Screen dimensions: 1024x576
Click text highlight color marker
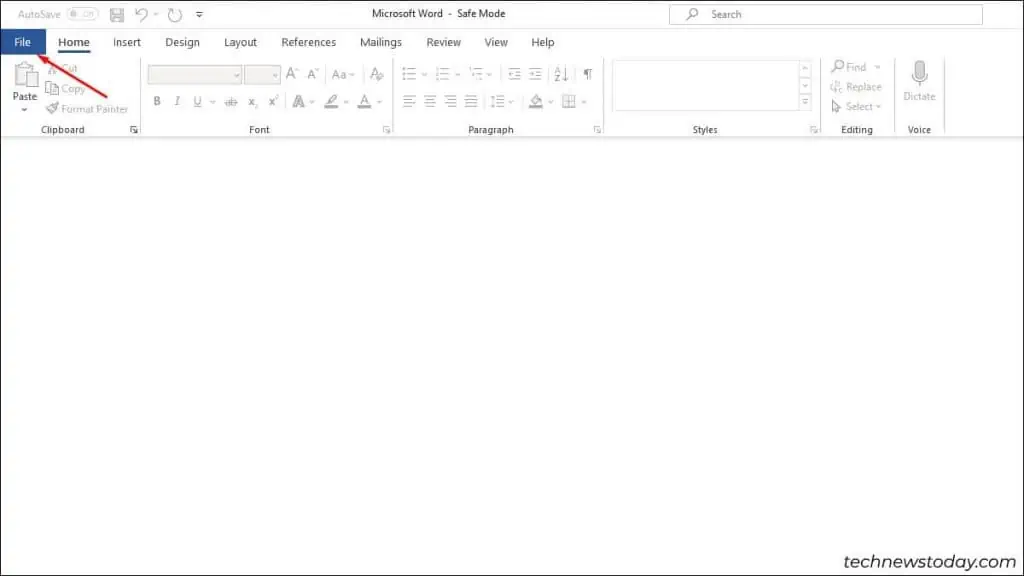tap(331, 101)
